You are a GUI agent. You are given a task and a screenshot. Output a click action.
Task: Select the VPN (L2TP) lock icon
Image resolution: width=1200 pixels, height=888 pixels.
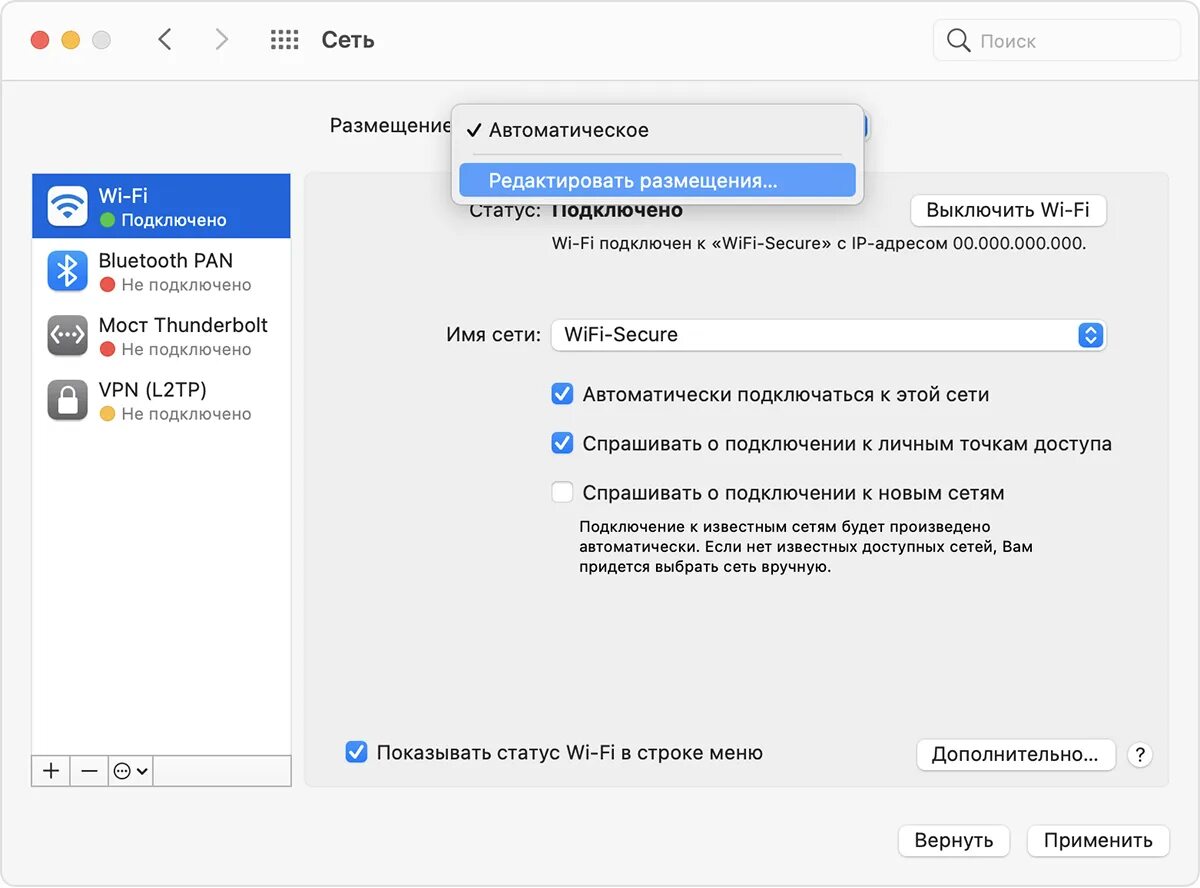click(68, 400)
